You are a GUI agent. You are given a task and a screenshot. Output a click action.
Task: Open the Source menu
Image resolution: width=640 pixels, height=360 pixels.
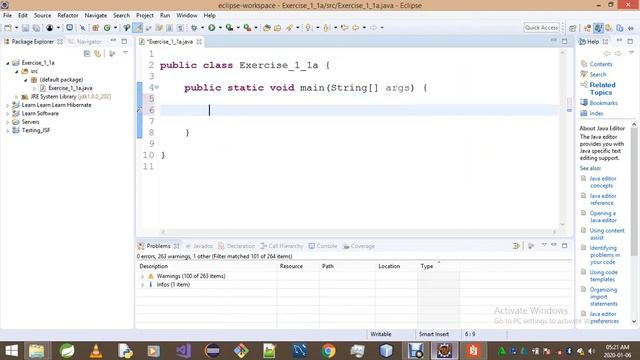pos(42,15)
